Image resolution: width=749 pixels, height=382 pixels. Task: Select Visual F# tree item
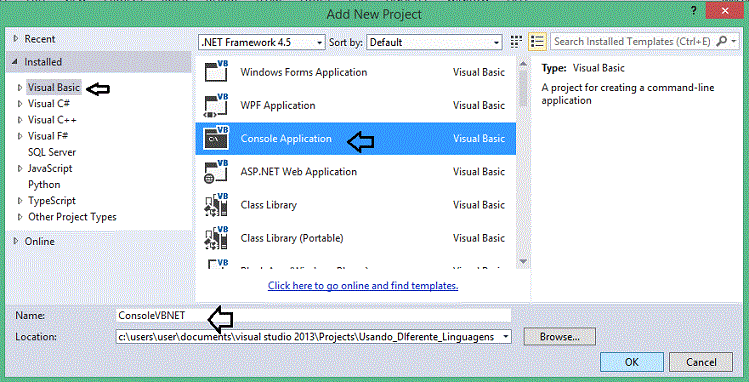[x=48, y=136]
